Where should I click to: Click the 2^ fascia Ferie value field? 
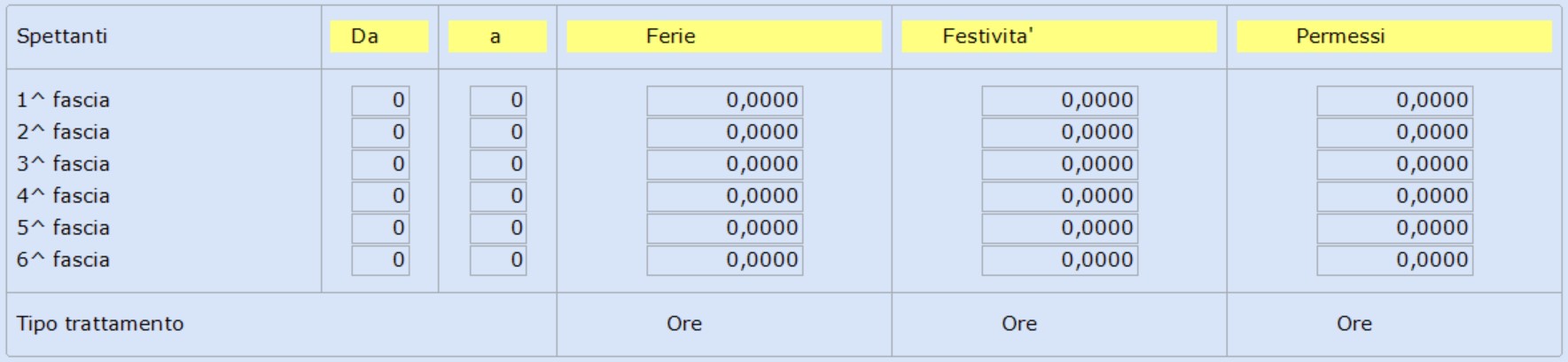[725, 132]
